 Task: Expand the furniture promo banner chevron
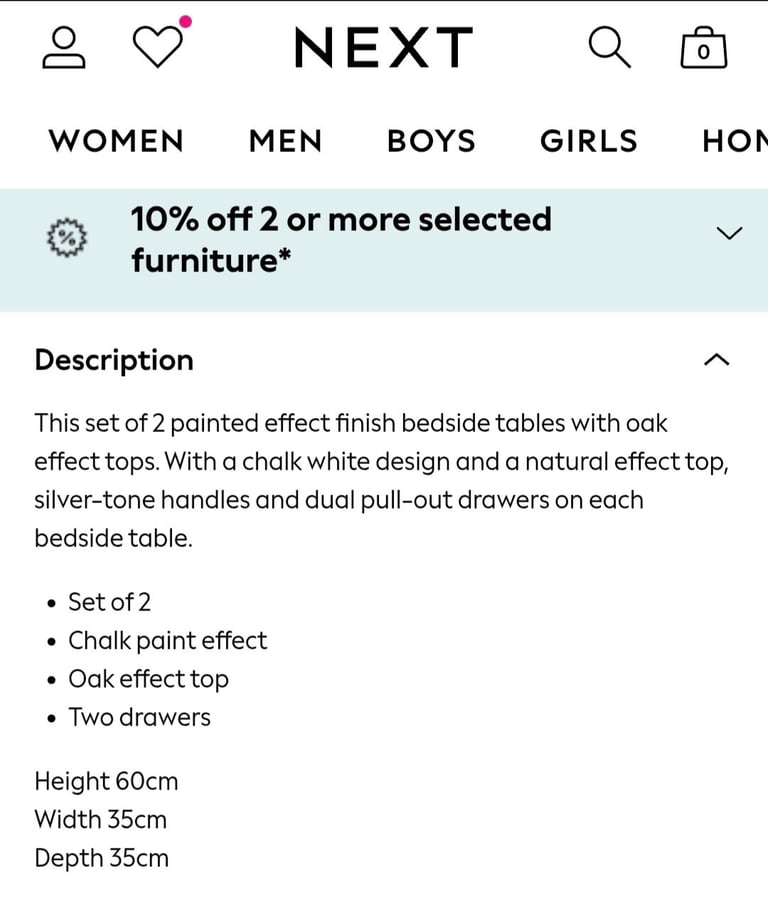pos(727,234)
